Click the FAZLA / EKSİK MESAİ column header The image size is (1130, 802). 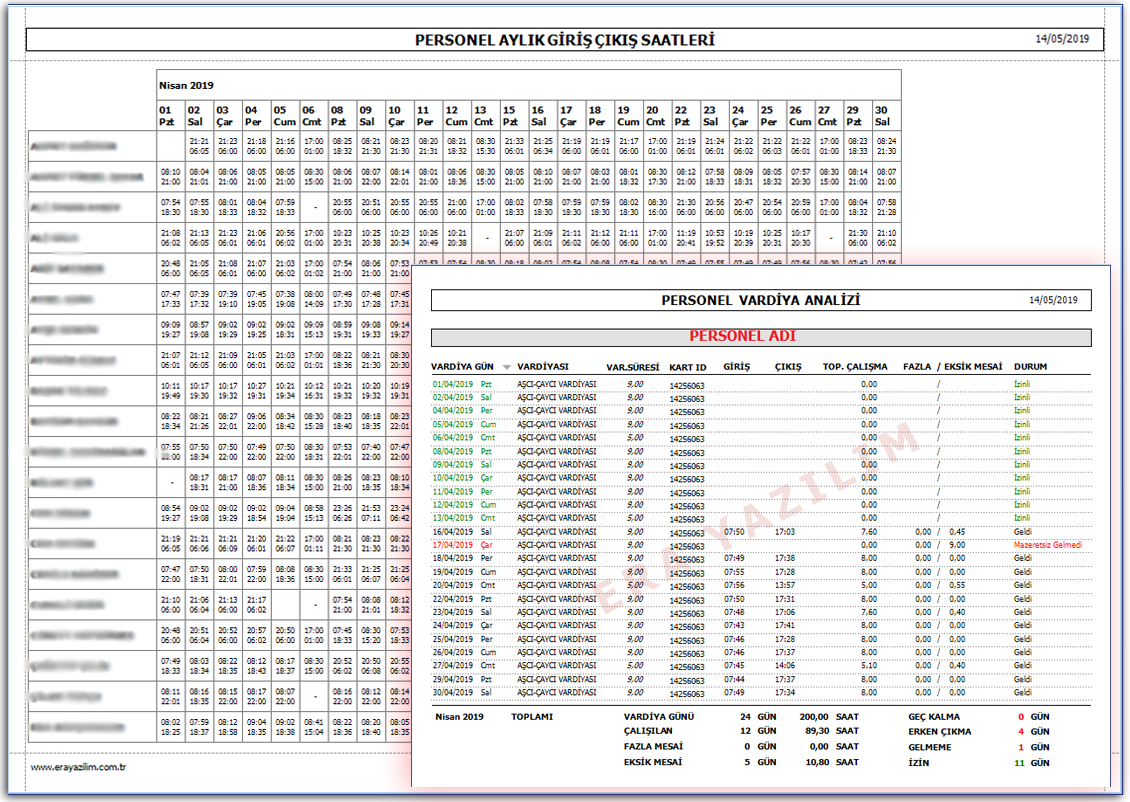951,367
